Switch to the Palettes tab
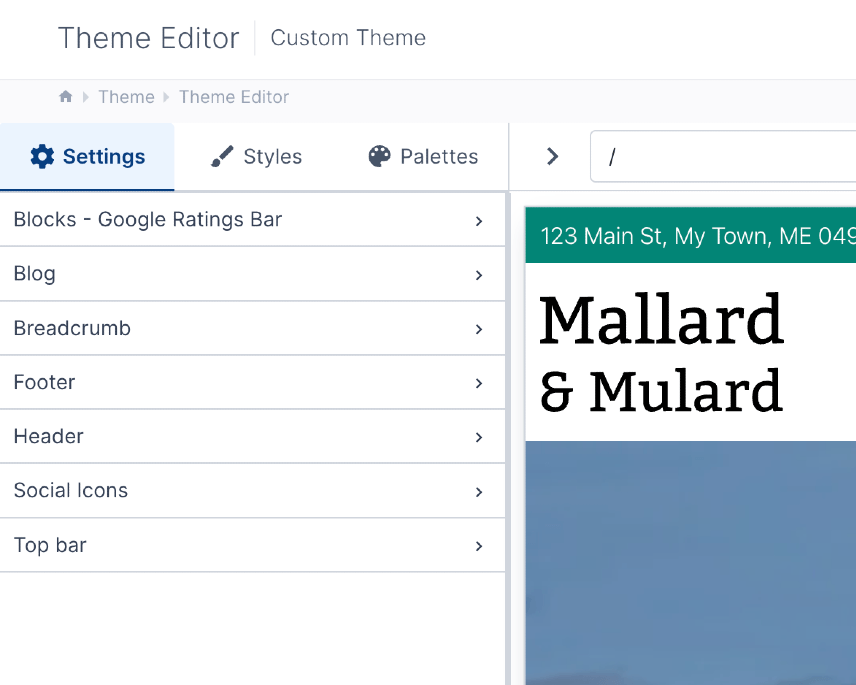Image resolution: width=856 pixels, height=685 pixels. click(423, 156)
